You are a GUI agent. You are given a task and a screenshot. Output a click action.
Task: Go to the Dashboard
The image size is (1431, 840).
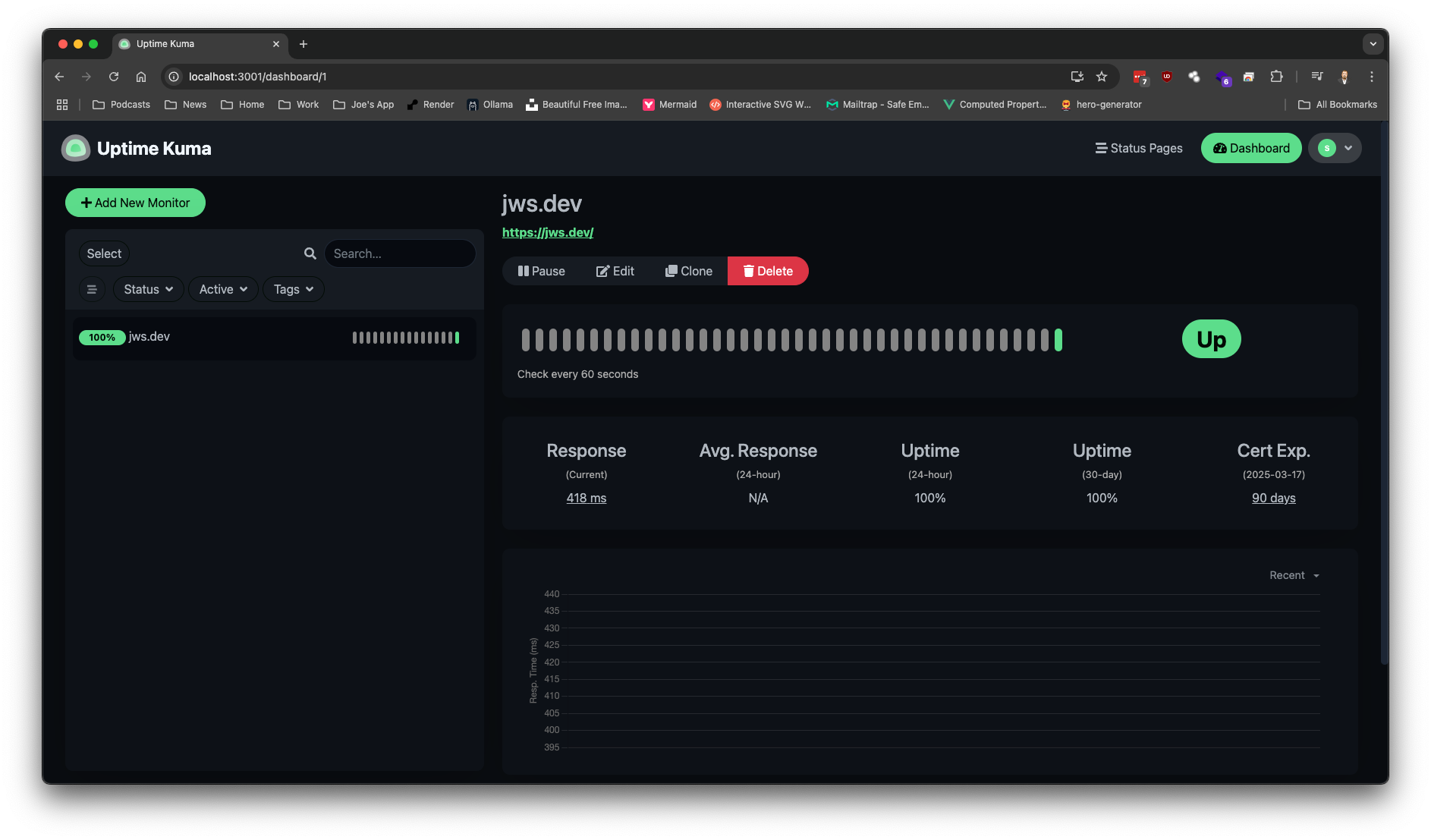1251,148
